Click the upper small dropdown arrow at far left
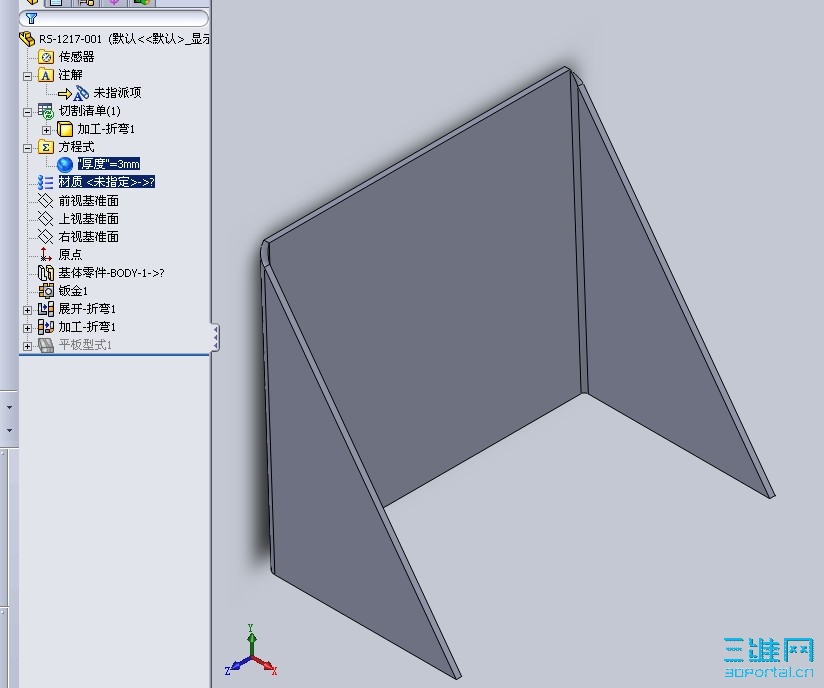 click(x=9, y=407)
